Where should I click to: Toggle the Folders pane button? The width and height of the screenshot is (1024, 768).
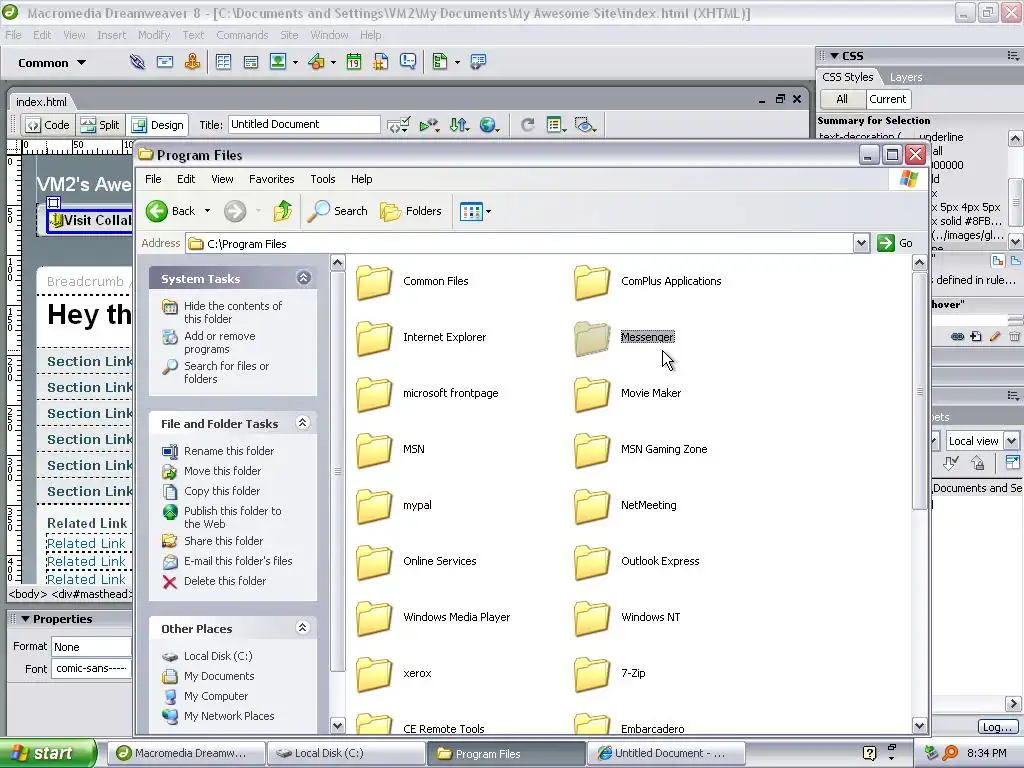(411, 211)
